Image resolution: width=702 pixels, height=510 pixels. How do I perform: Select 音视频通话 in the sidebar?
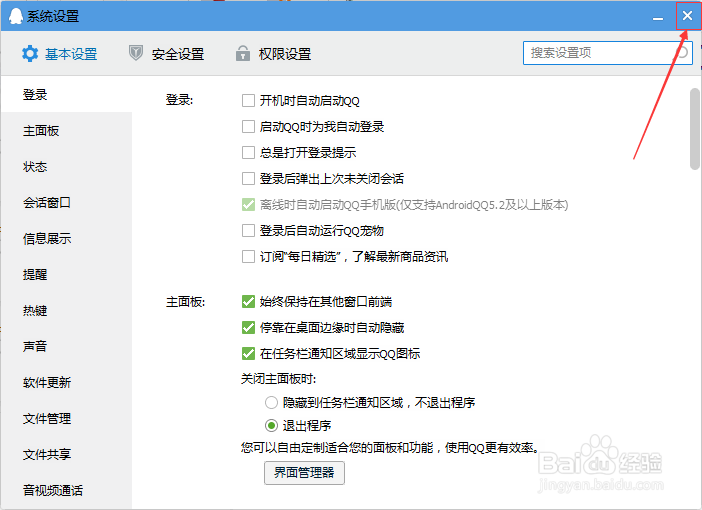[x=66, y=490]
